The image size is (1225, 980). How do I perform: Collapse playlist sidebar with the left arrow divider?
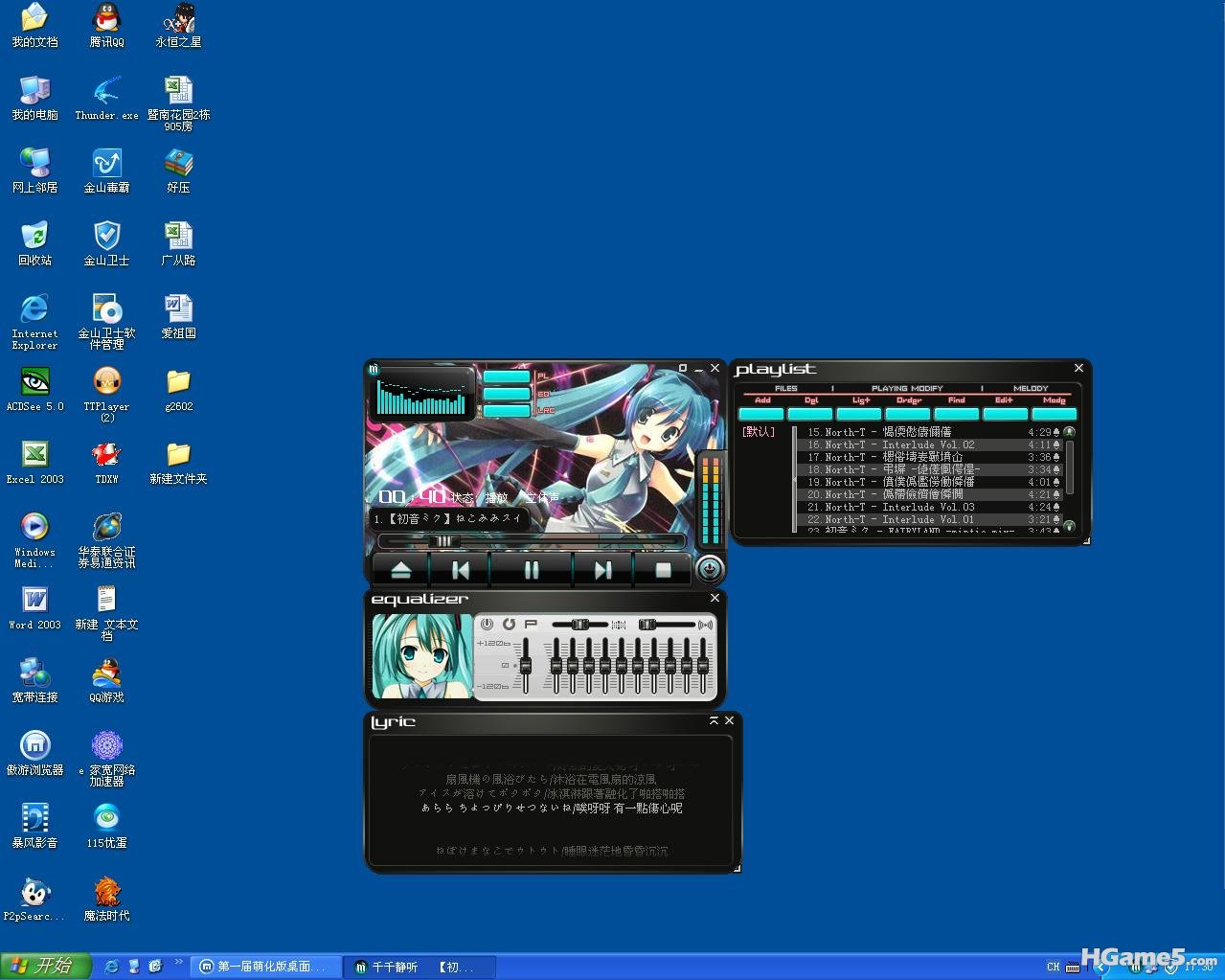point(794,479)
